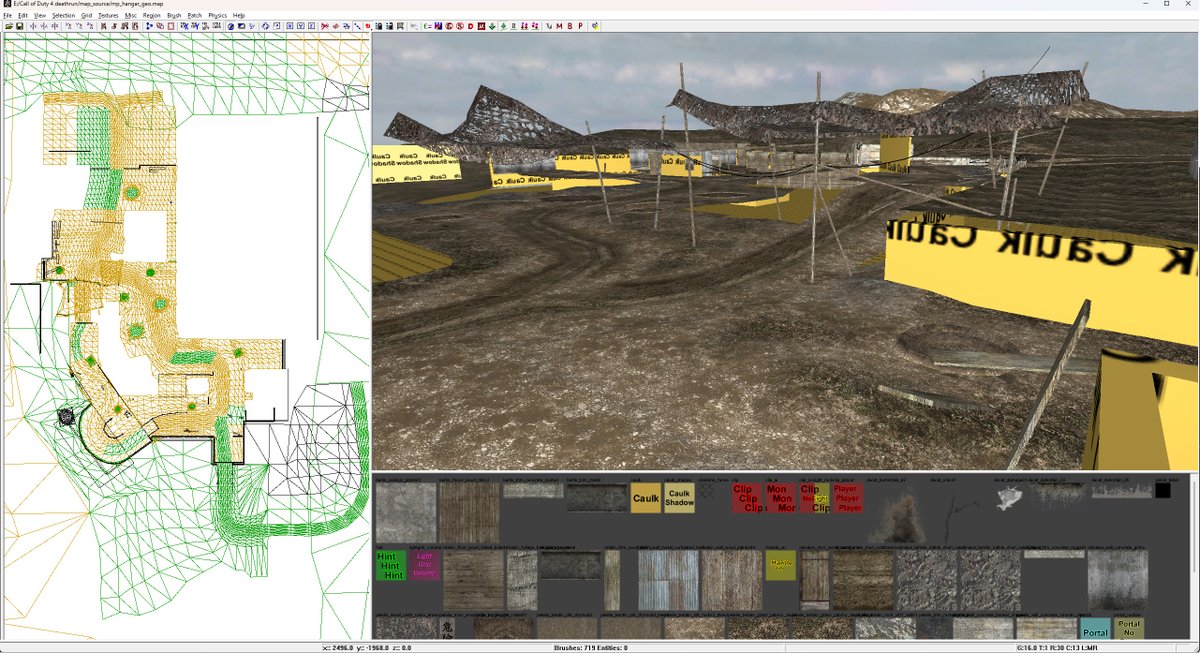Open the Brush menu
Image resolution: width=1200 pixels, height=653 pixels.
174,16
